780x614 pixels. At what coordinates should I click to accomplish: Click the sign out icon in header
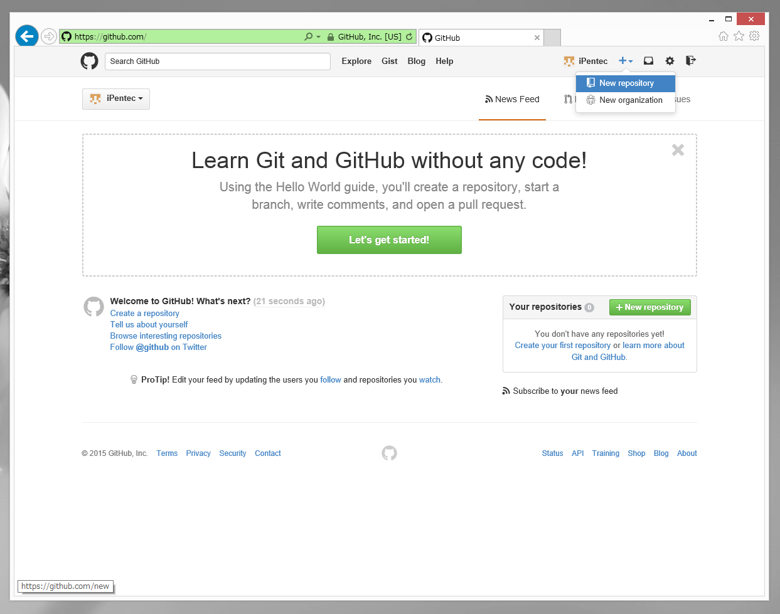tap(690, 61)
